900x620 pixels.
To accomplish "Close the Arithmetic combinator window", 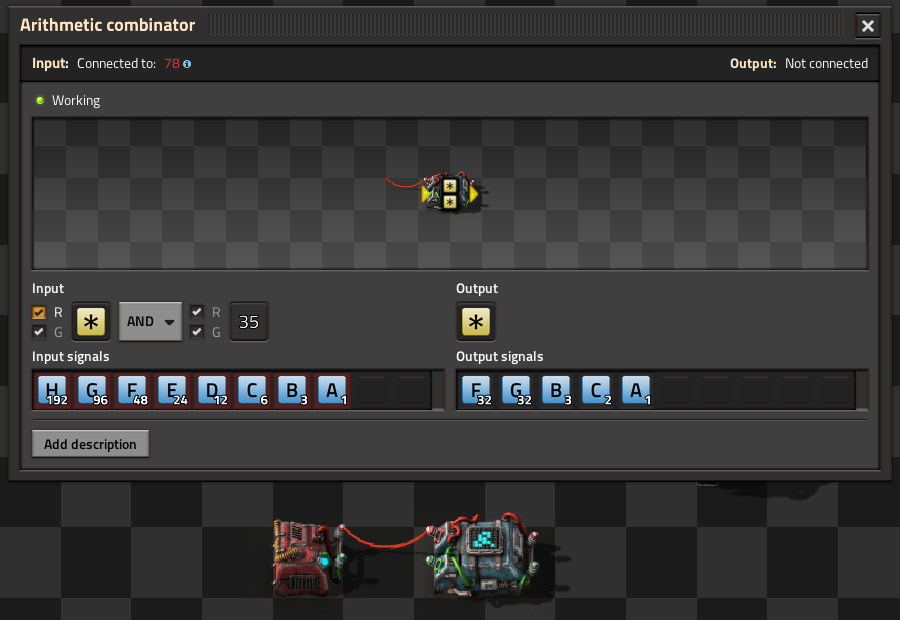I will click(x=867, y=26).
